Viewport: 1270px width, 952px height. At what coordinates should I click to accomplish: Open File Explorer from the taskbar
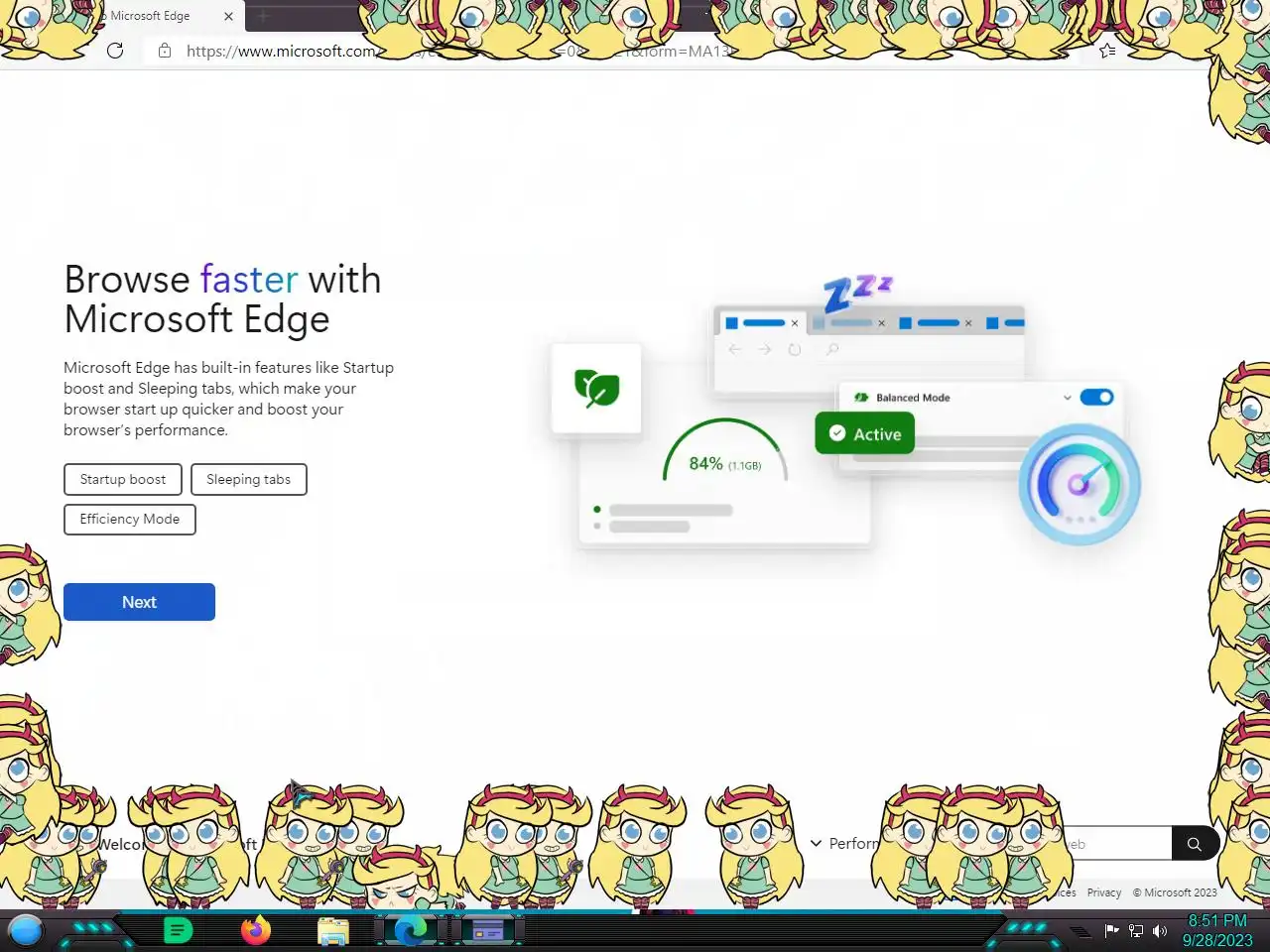click(333, 931)
